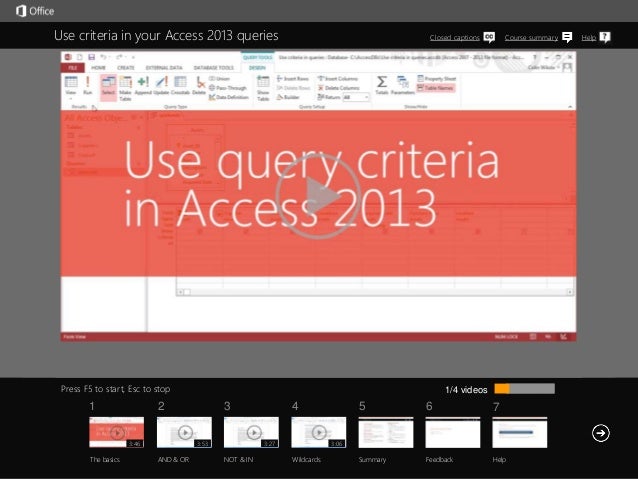Switch to DATABASE TOOLS ribbon tab
The image size is (638, 479).
pos(214,68)
